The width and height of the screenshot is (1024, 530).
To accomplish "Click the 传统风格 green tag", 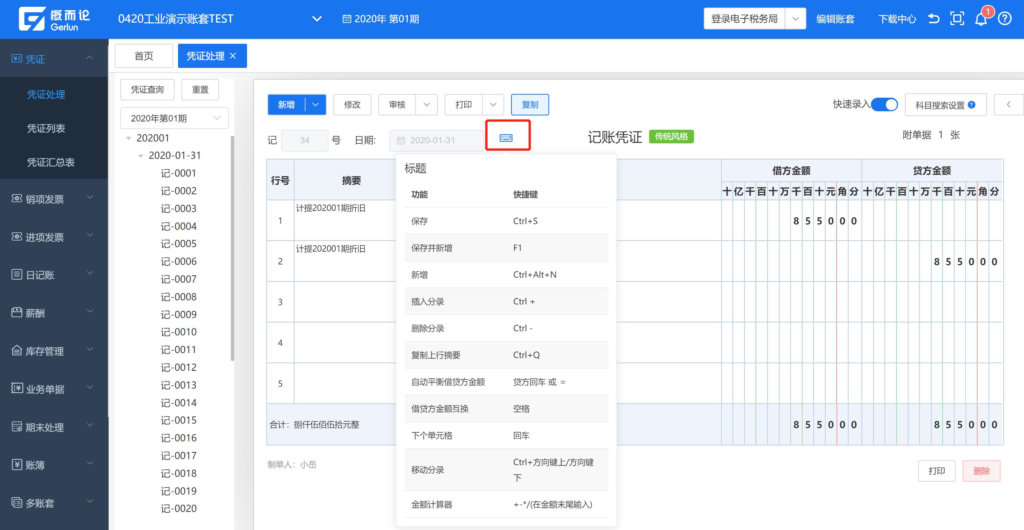I will [671, 136].
